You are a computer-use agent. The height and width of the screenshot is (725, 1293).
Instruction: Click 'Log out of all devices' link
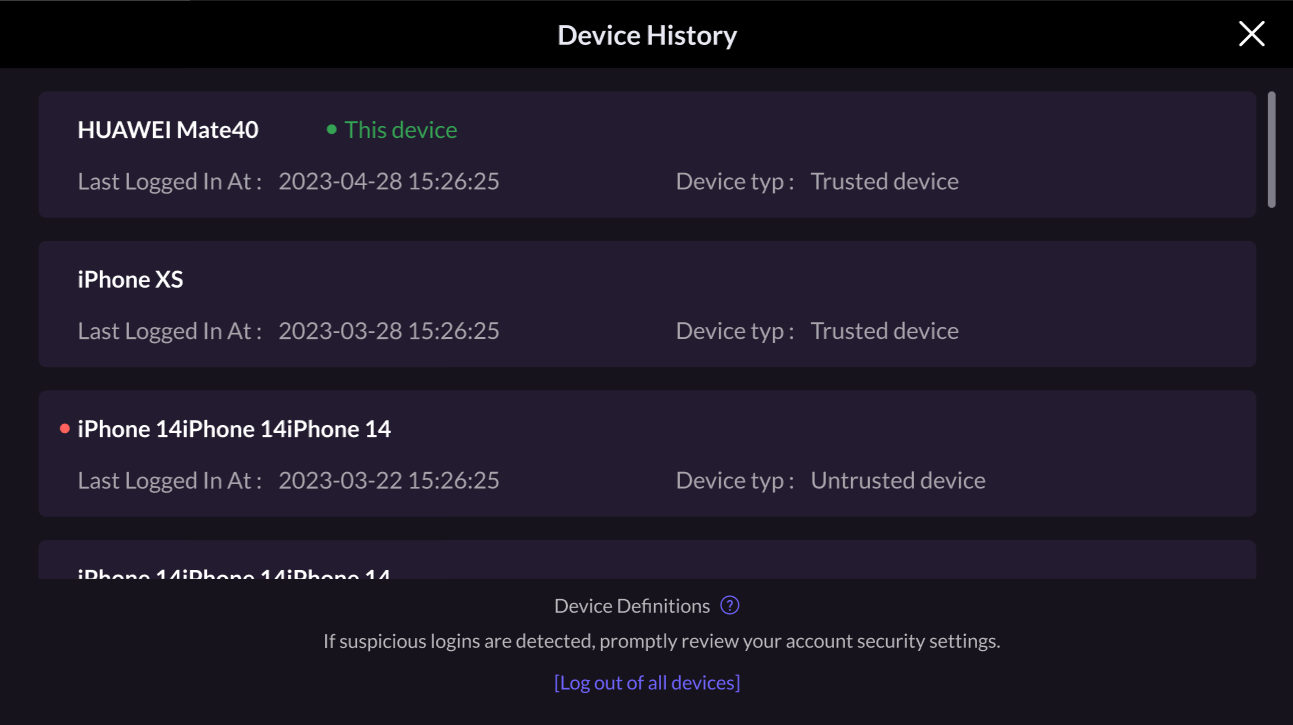[646, 682]
